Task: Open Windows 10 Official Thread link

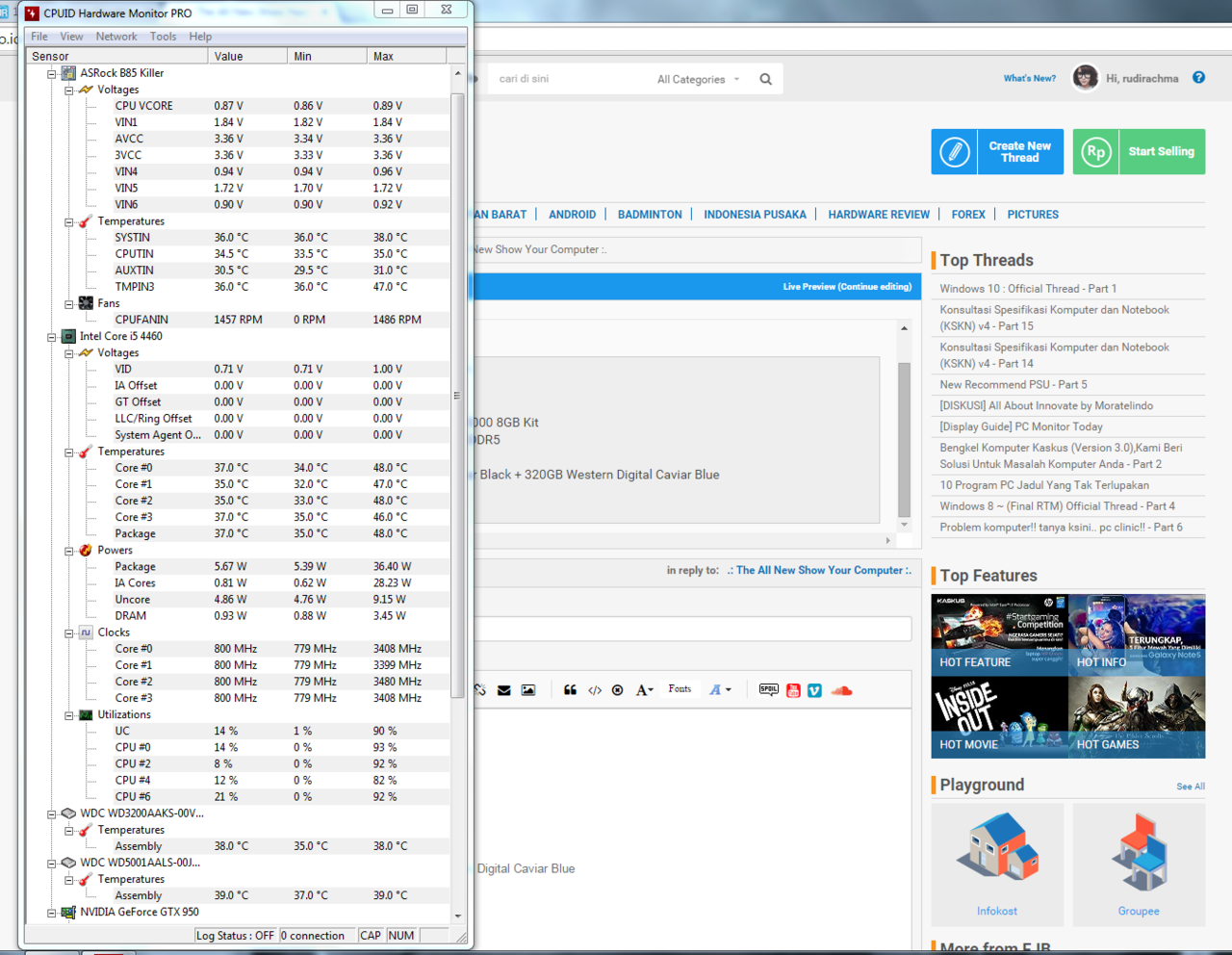Action: pos(1028,289)
